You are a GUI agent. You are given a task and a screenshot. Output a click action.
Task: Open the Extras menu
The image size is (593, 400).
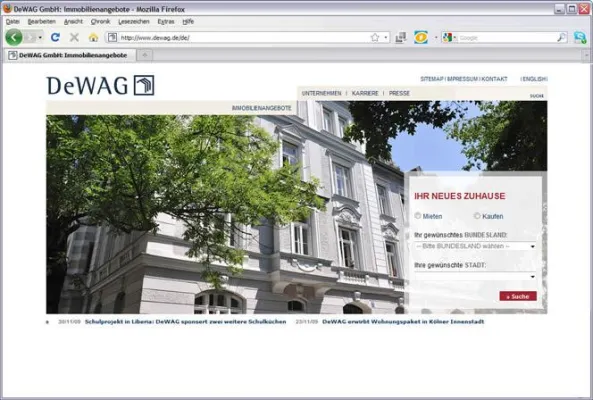(x=166, y=22)
